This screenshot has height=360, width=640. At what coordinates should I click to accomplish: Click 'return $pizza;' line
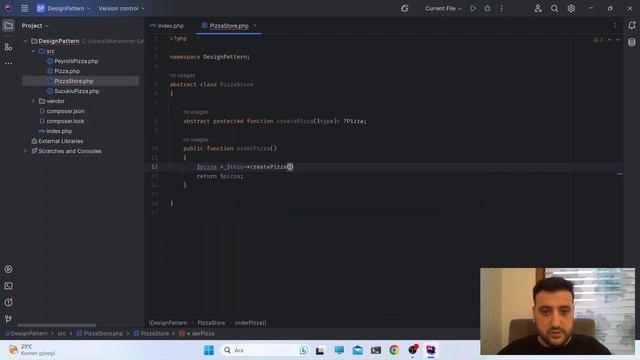[220, 176]
